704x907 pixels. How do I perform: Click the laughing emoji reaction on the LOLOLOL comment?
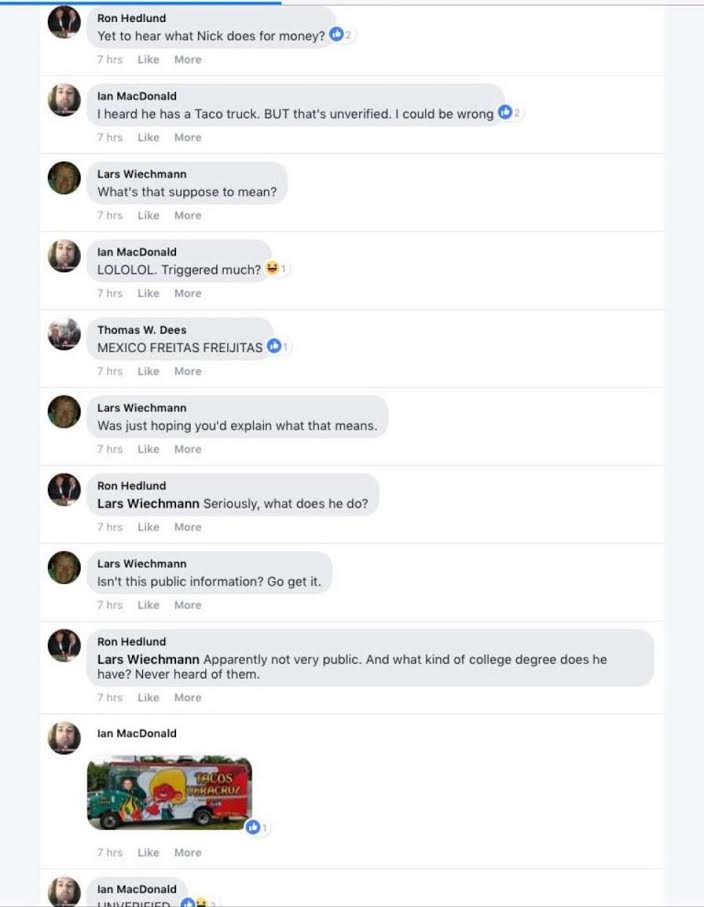click(271, 269)
